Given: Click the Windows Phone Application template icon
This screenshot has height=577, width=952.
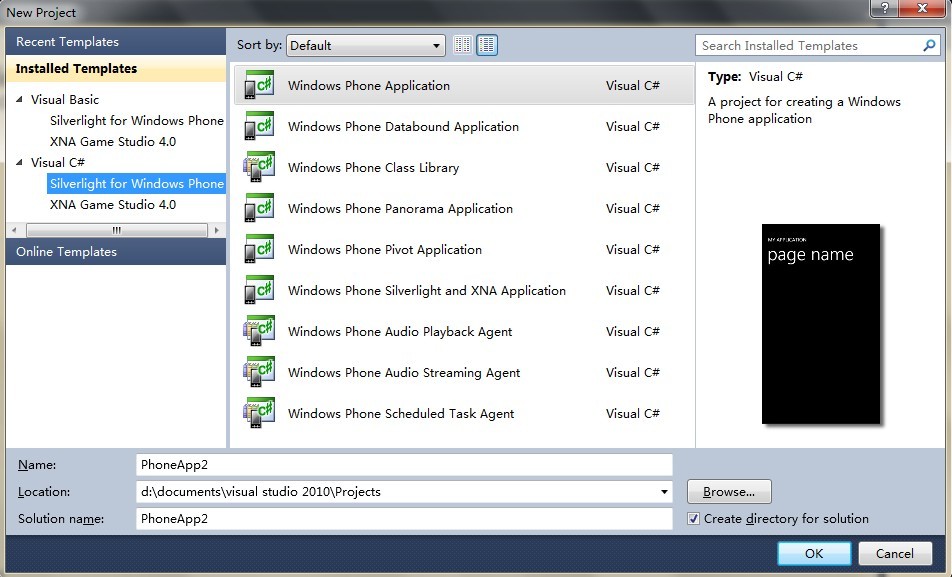Looking at the screenshot, I should (259, 85).
